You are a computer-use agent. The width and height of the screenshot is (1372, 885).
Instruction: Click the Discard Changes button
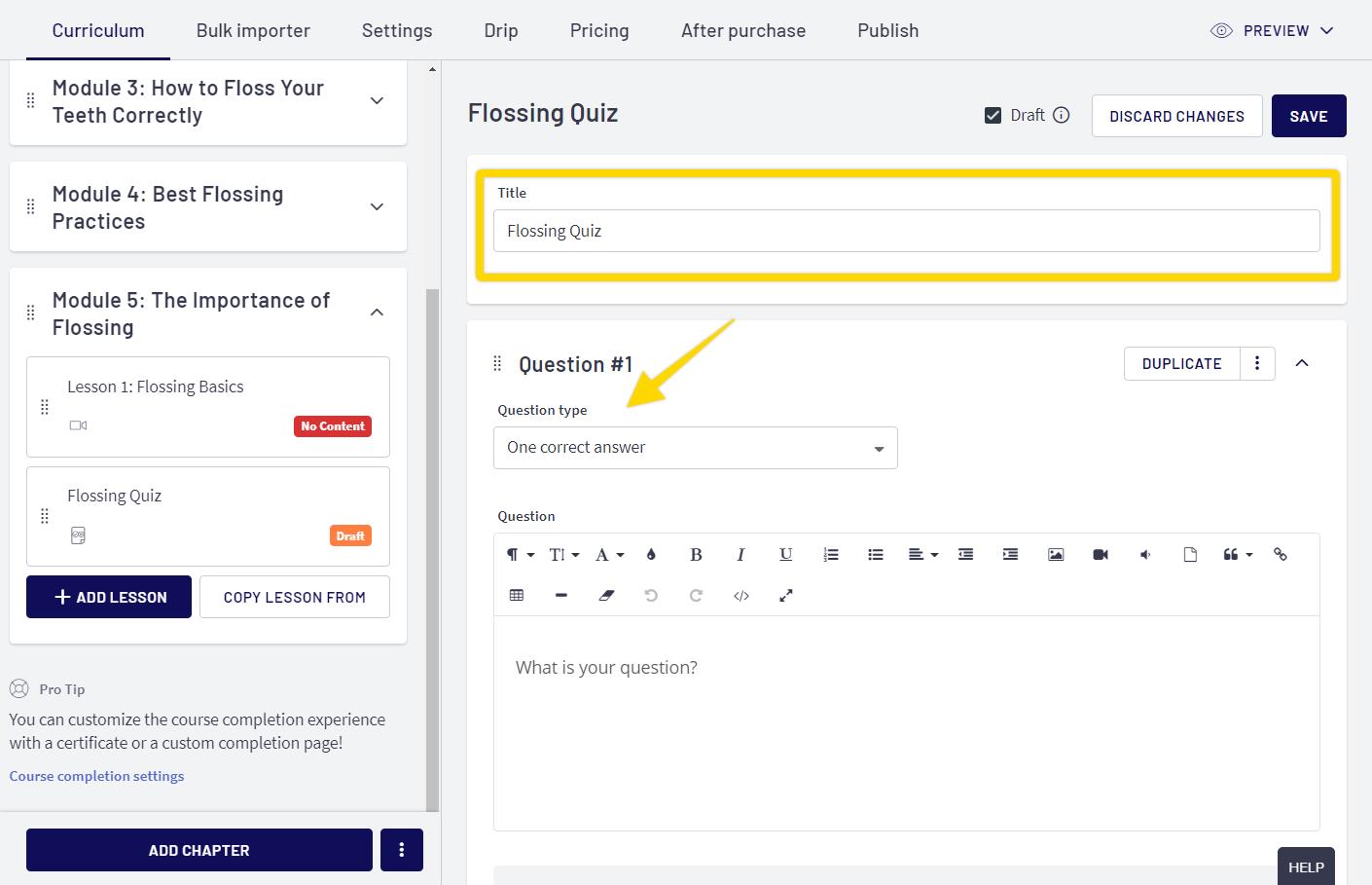pos(1176,116)
